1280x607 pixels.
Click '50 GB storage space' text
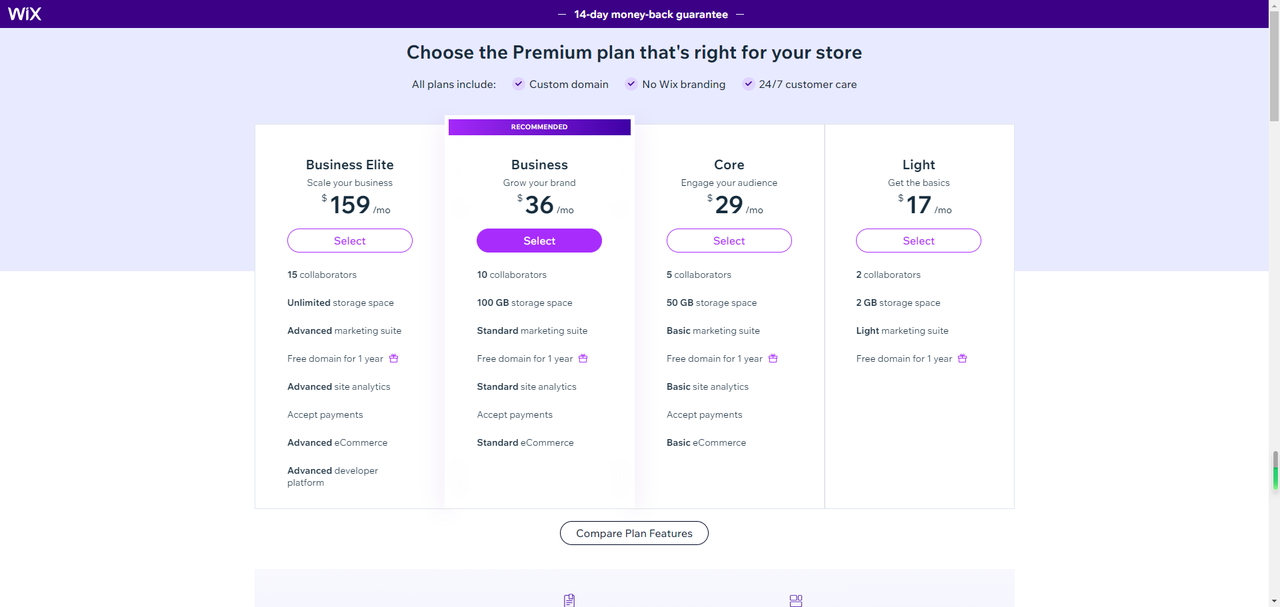(712, 303)
